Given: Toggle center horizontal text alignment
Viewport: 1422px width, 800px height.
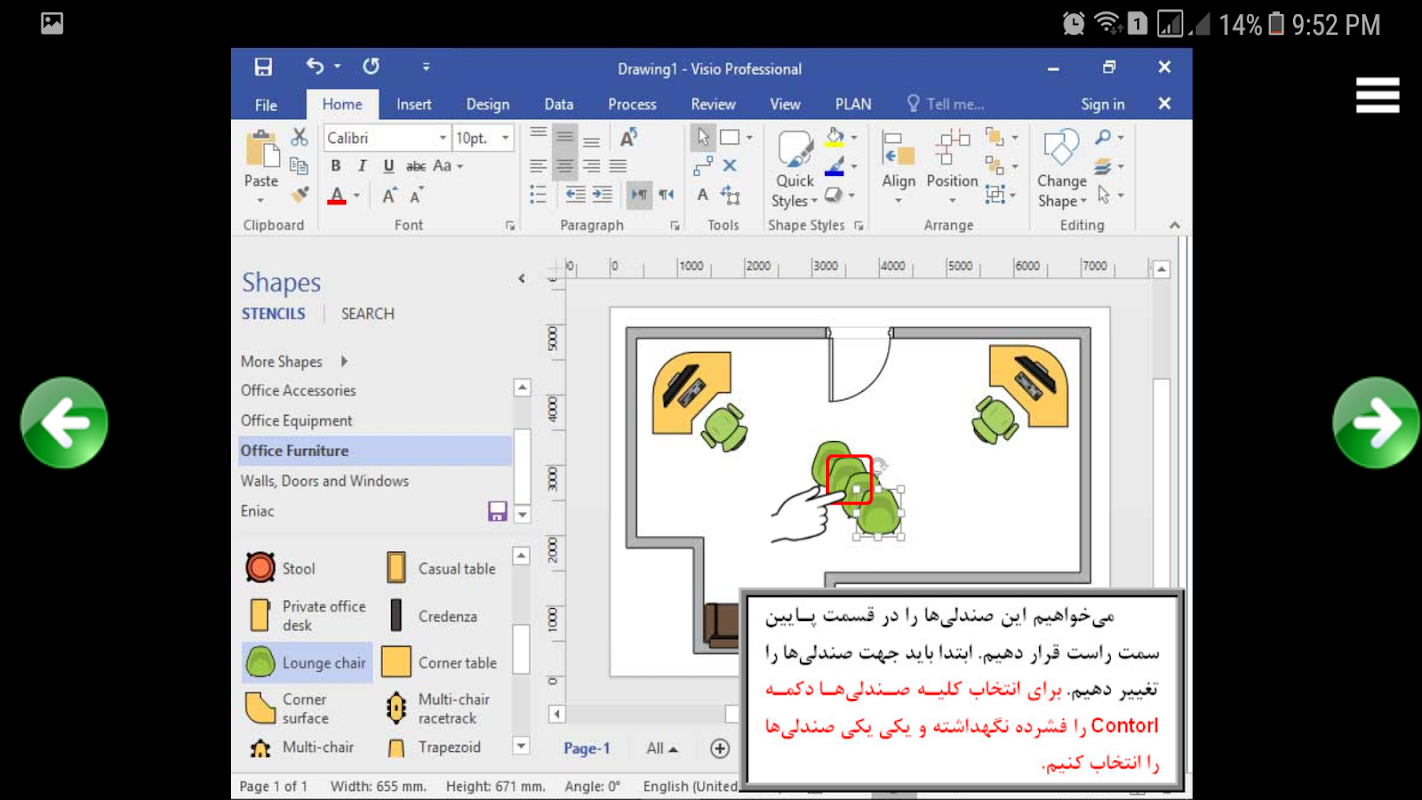Looking at the screenshot, I should click(565, 166).
